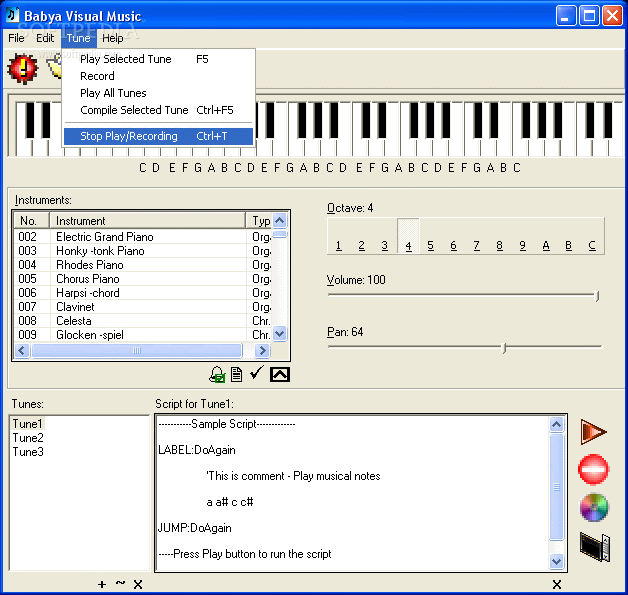
Task: Select Tune2 in Tunes list
Action: coord(28,438)
